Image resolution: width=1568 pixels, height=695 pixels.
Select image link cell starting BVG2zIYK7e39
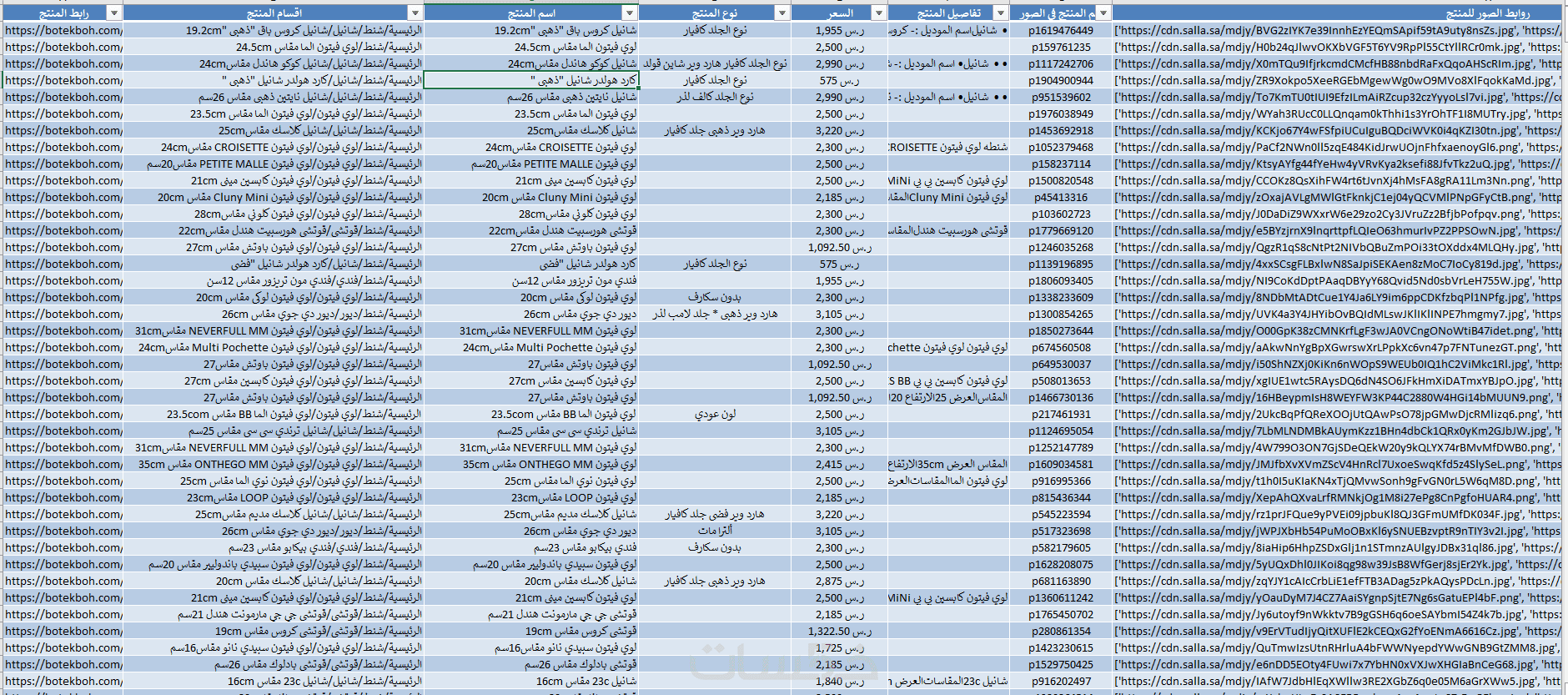(x=1337, y=30)
